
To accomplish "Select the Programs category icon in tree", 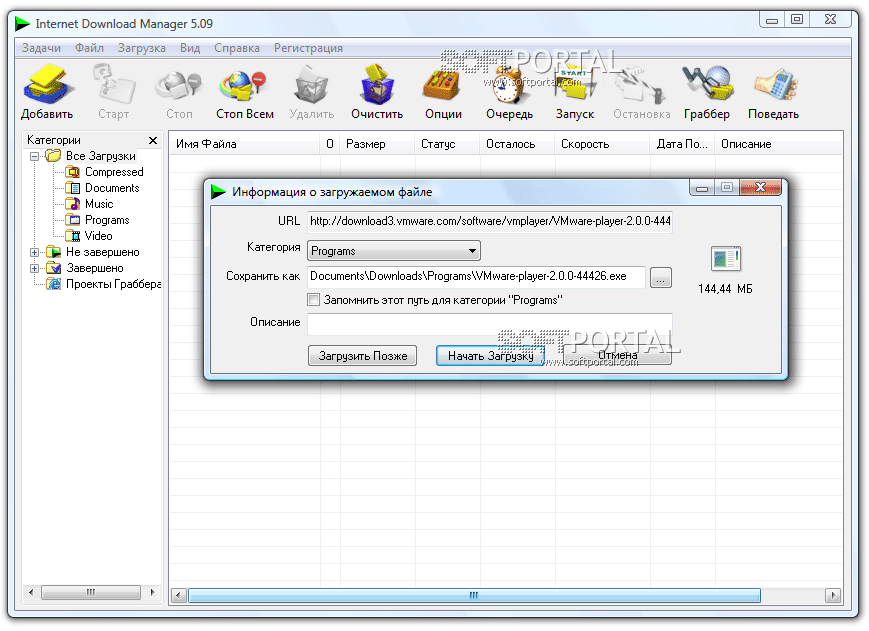I will pos(73,220).
